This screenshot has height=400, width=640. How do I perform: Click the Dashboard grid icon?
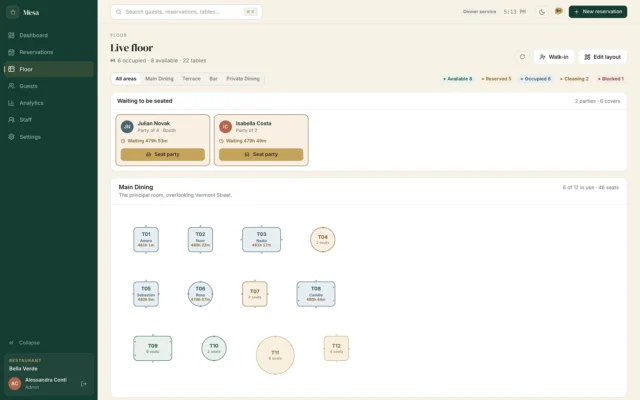(11, 35)
